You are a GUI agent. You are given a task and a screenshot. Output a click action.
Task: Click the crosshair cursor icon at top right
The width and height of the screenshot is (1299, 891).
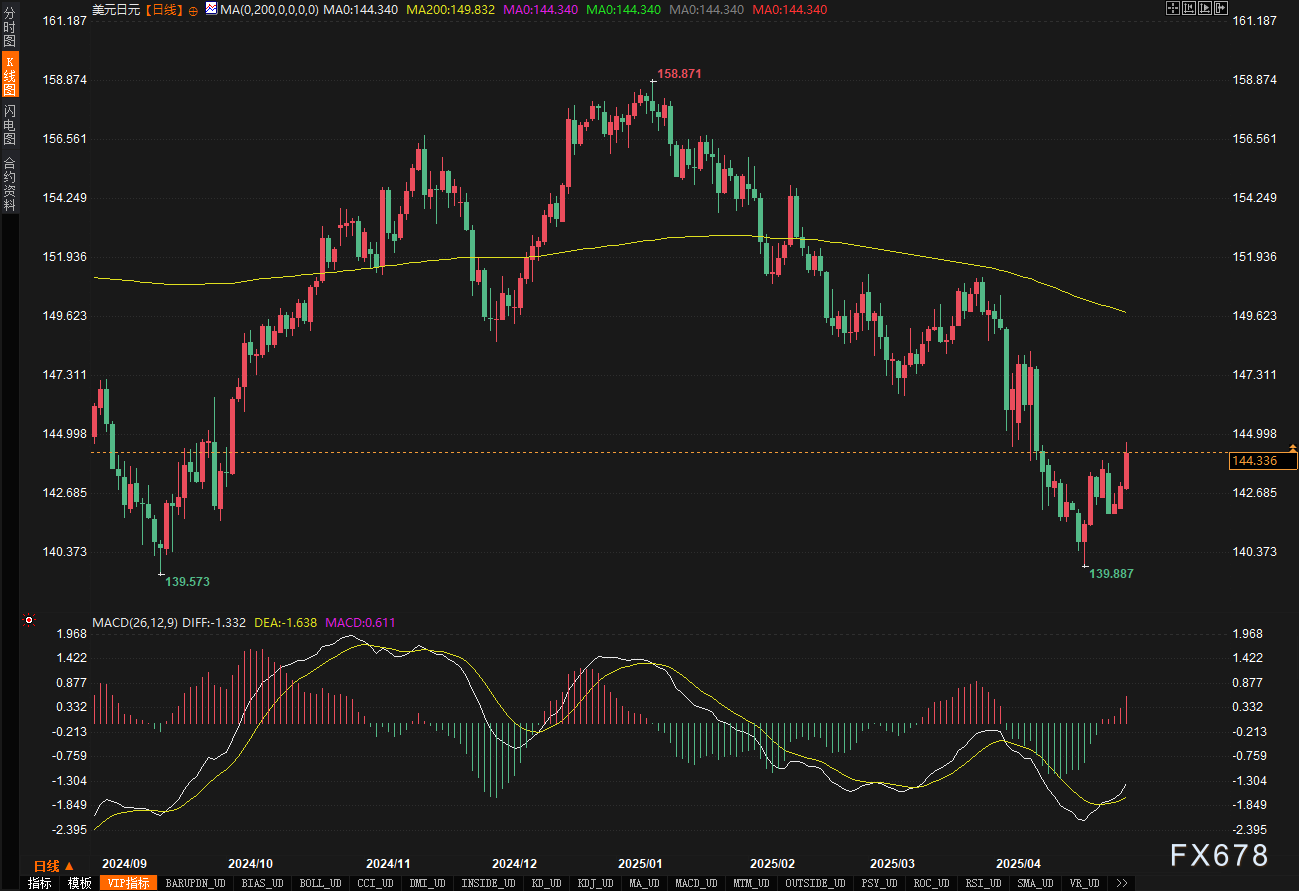click(x=1173, y=8)
